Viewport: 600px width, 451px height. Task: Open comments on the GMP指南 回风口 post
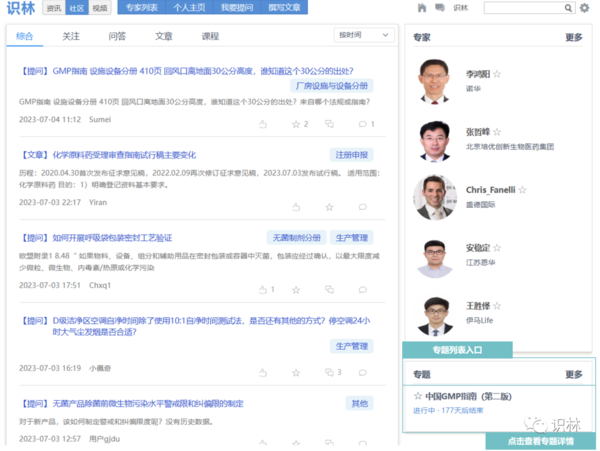(362, 124)
